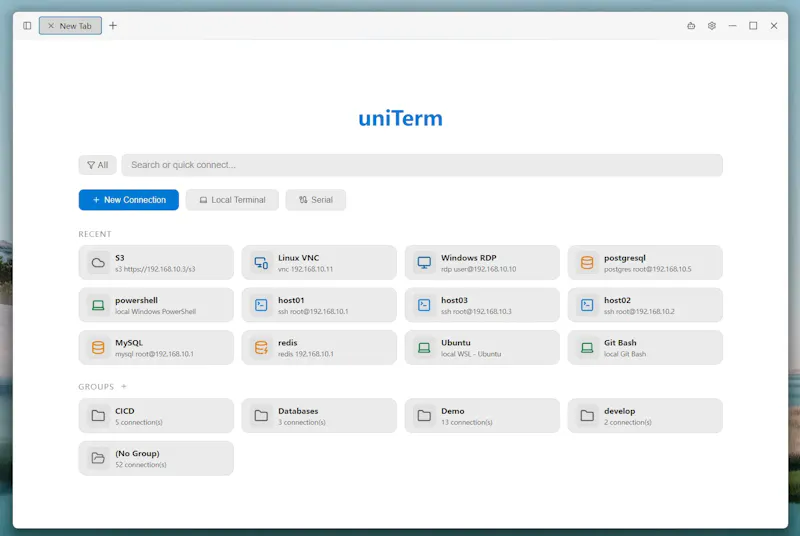800x536 pixels.
Task: Focus the Search or quick connect field
Action: (422, 165)
